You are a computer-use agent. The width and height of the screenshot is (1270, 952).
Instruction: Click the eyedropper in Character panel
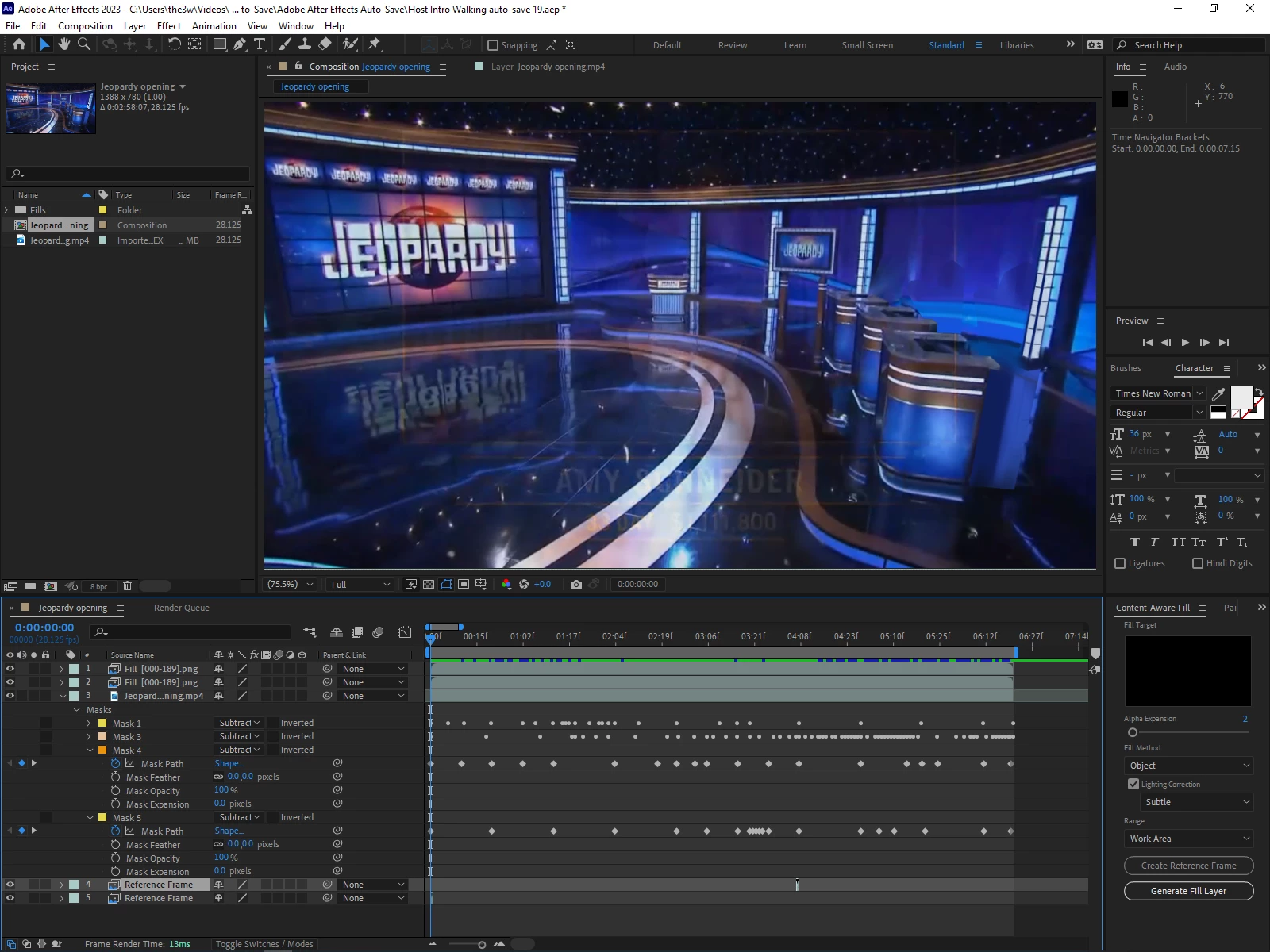1218,393
